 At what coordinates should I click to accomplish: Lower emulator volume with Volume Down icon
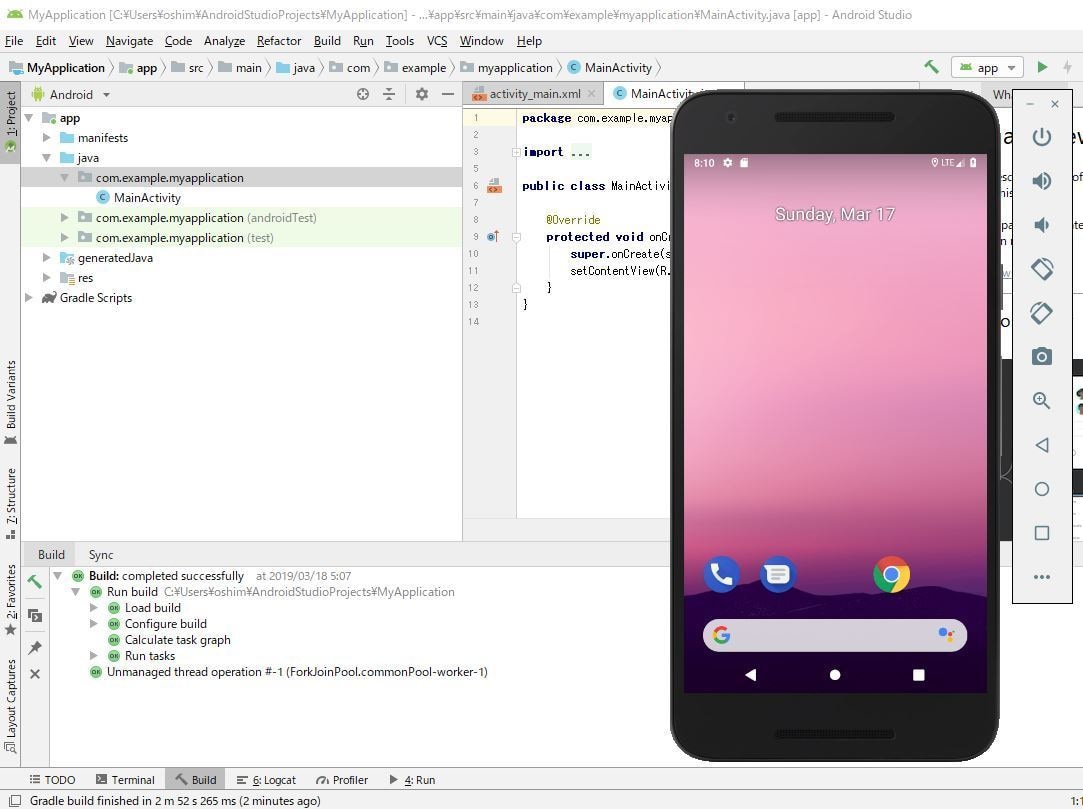pyautogui.click(x=1040, y=225)
